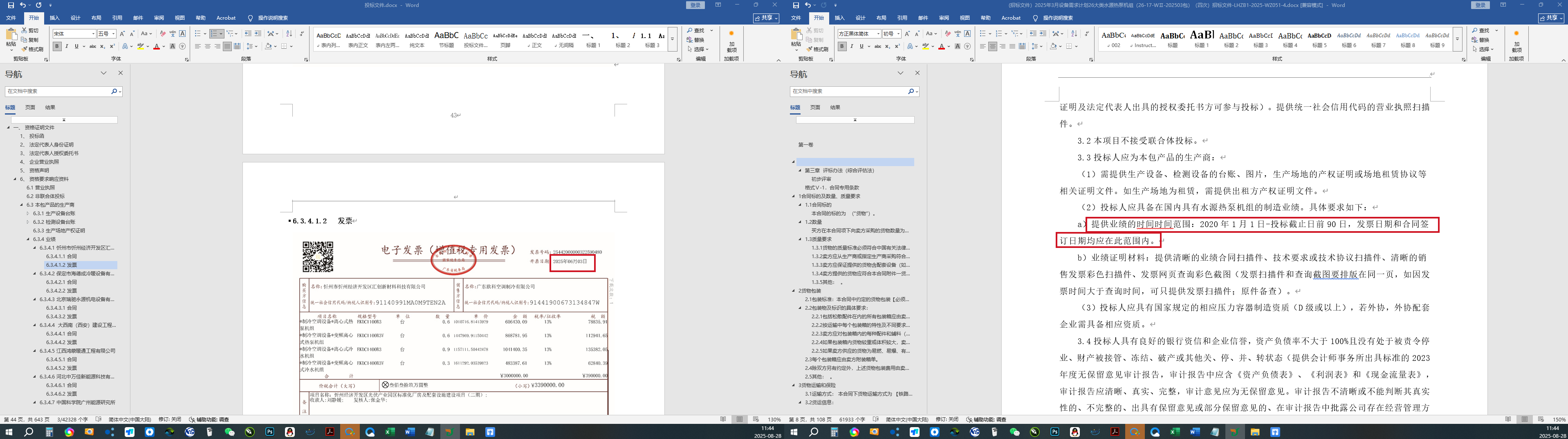This screenshot has width=1568, height=439.
Task: Undo last action in 投标文件 Word window
Action: pos(22,5)
